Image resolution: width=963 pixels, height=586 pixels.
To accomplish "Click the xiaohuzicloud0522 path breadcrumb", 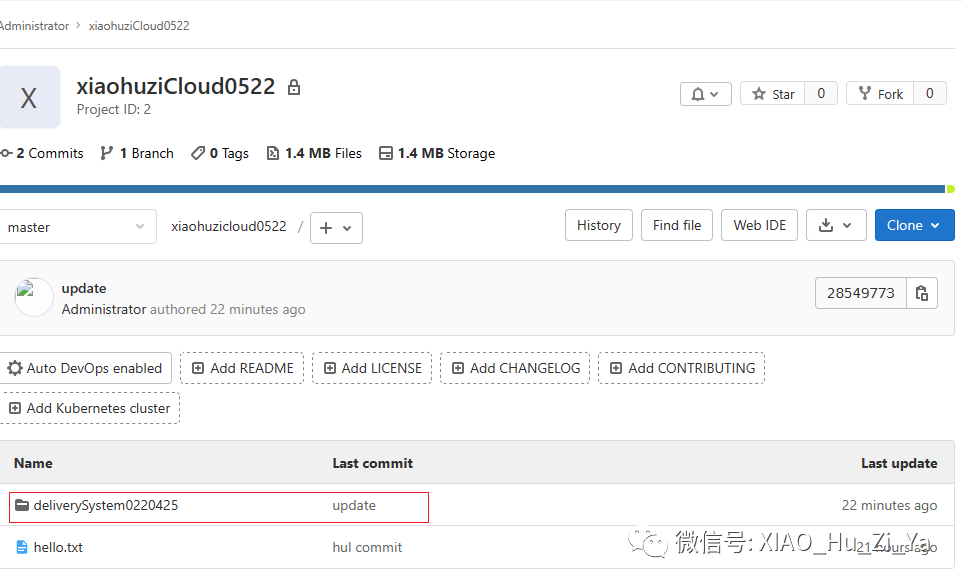I will (228, 227).
